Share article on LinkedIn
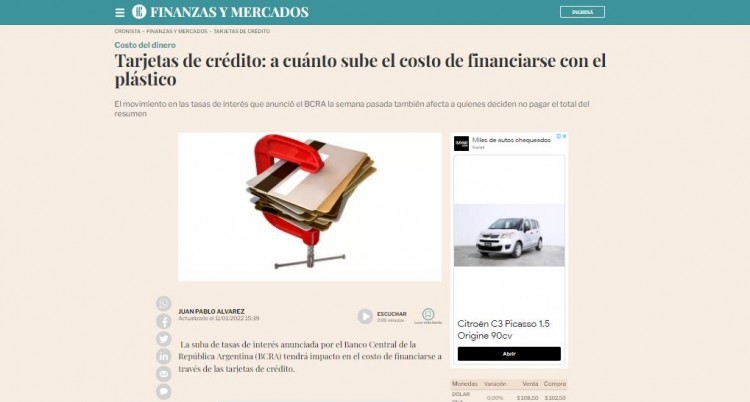 164,356
